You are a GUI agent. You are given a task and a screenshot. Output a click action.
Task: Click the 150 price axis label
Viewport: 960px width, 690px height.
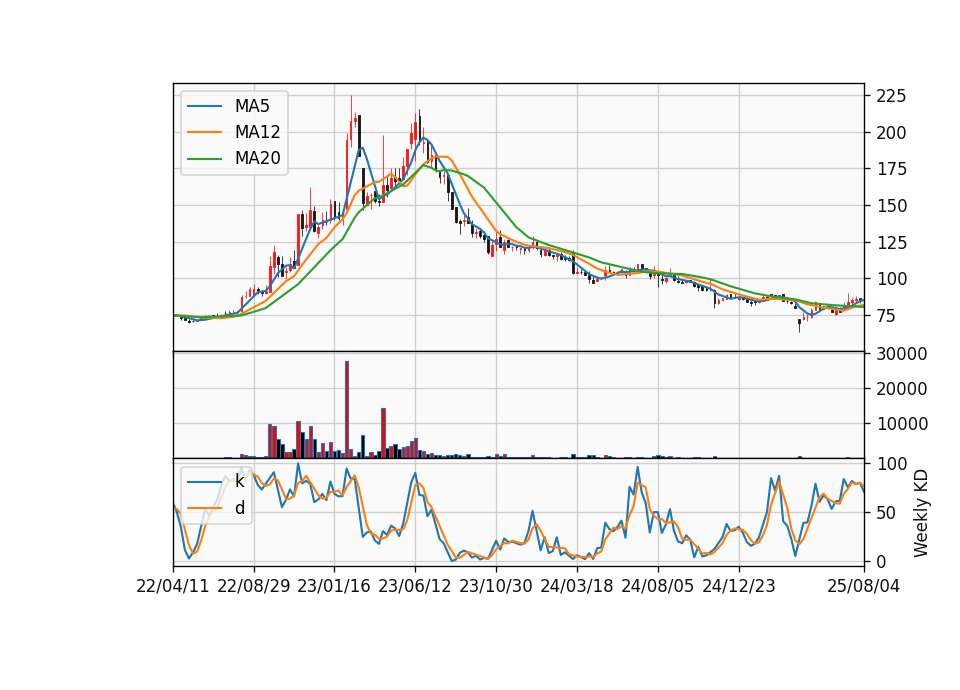(x=891, y=206)
